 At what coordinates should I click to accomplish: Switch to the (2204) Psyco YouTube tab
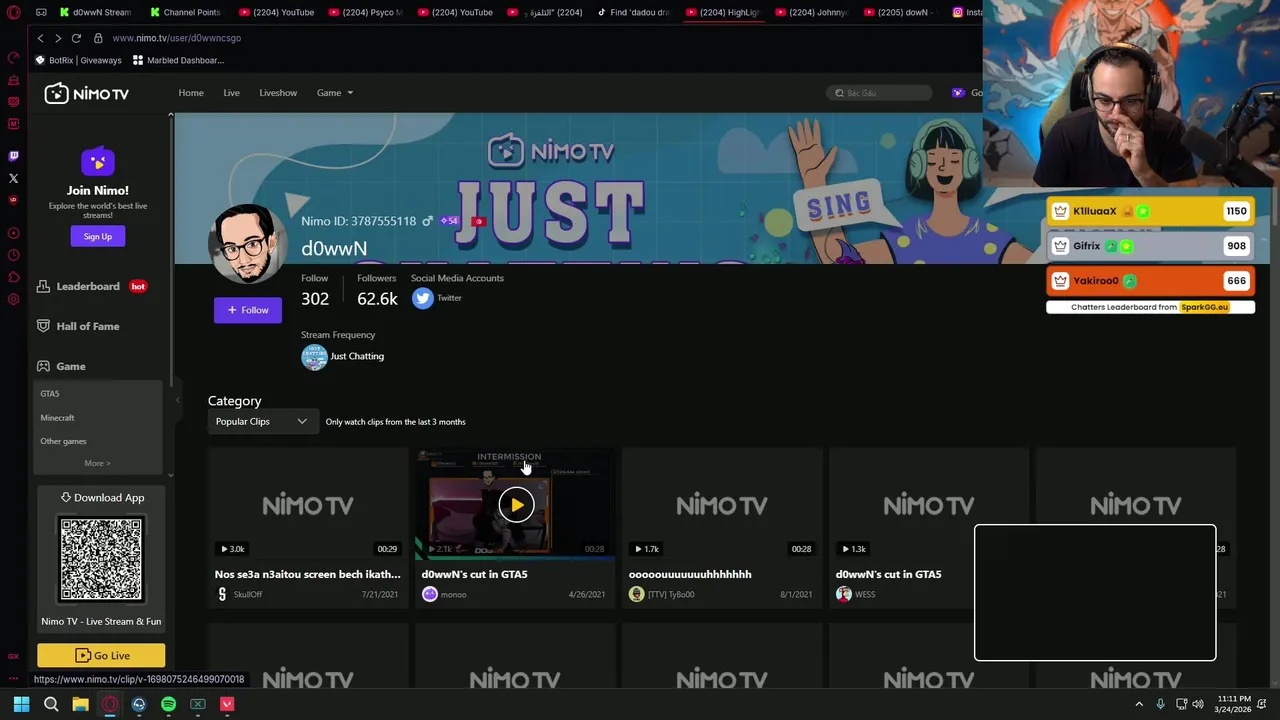tap(365, 12)
